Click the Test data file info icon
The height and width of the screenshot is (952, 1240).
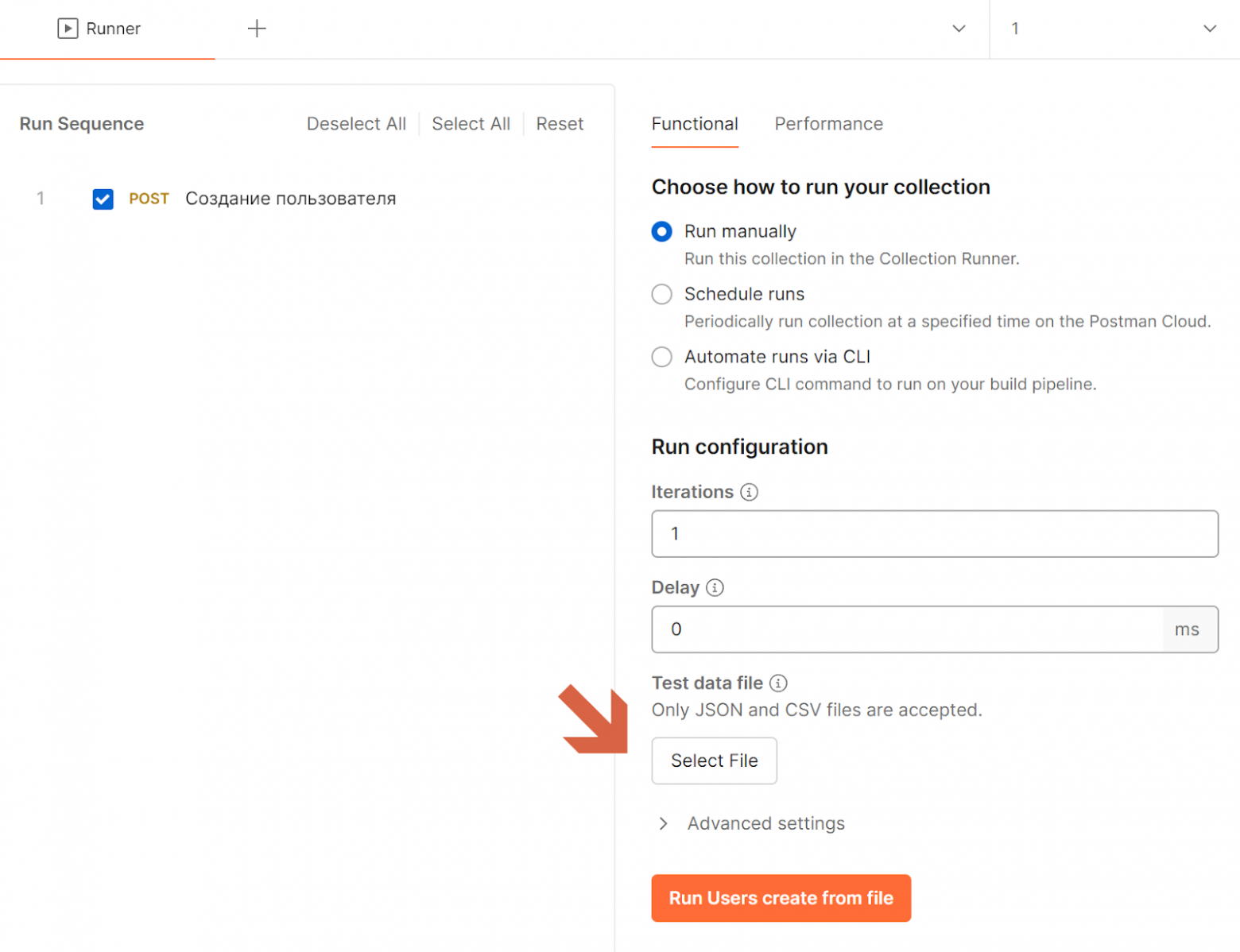[x=778, y=683]
